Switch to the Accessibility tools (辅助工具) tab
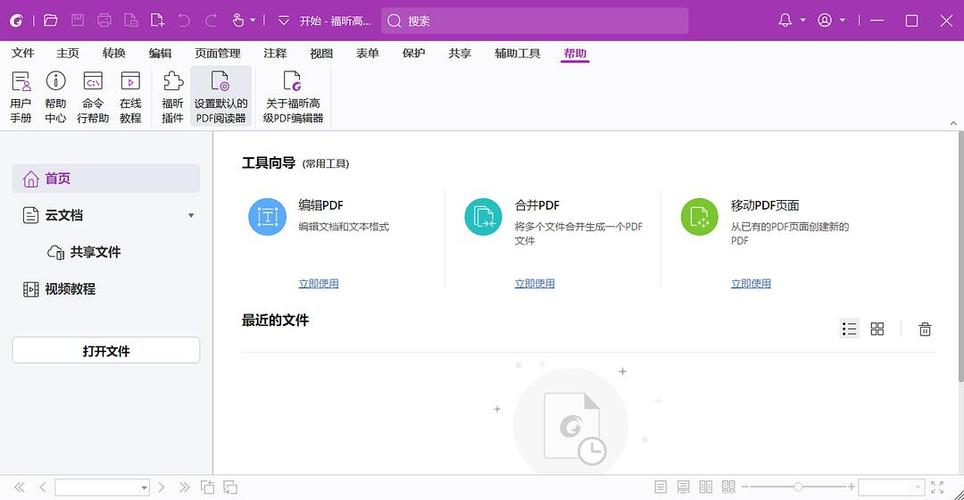Screen dimensions: 964x500 [x=518, y=54]
